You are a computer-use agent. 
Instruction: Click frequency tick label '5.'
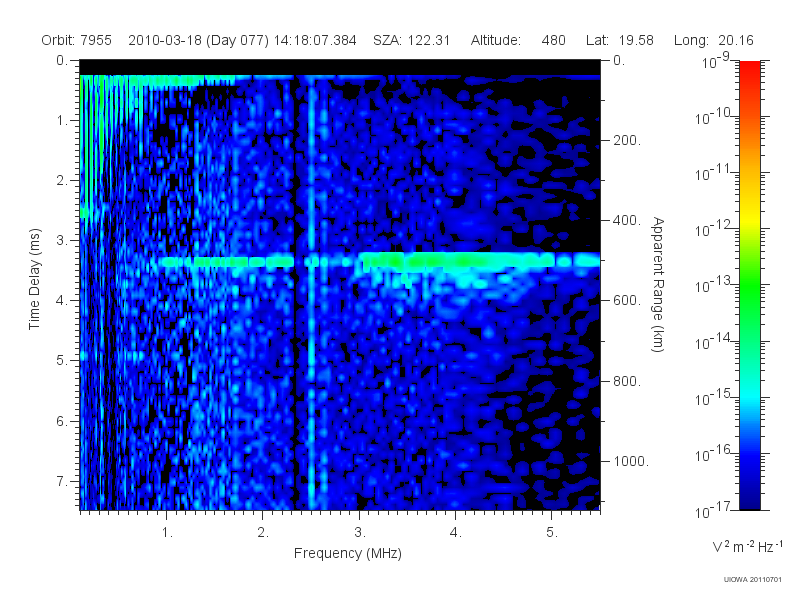(552, 532)
